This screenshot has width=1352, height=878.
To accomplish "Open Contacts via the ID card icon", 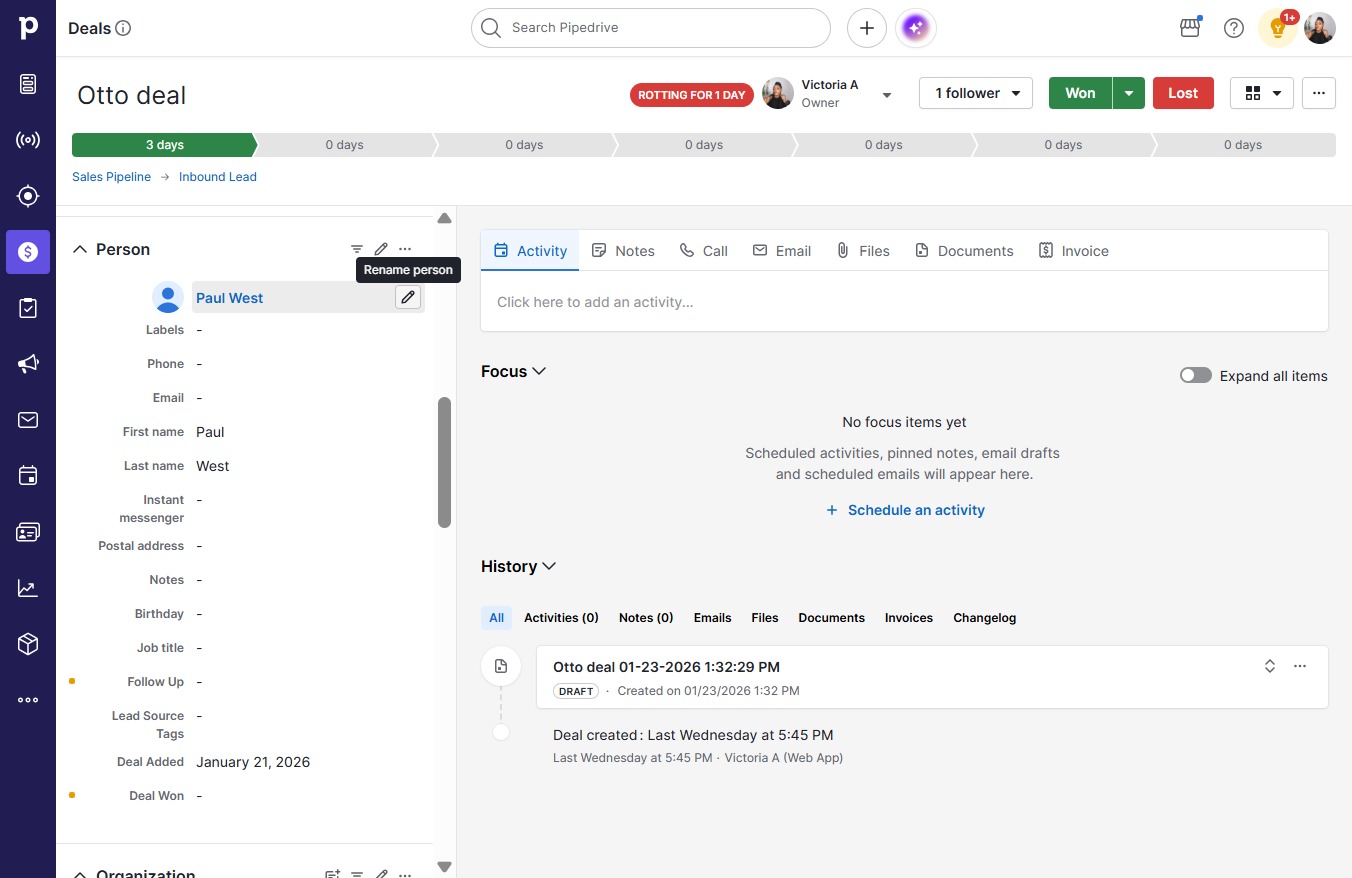I will (x=28, y=532).
